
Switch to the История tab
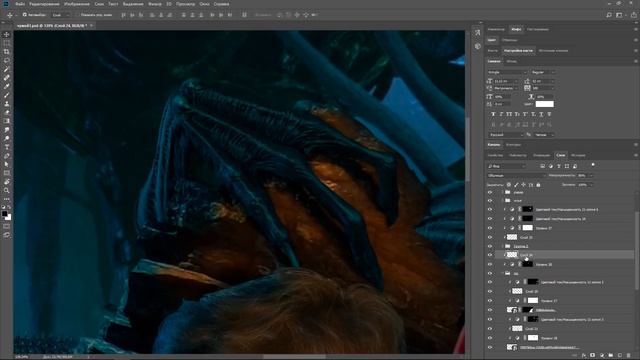click(578, 156)
